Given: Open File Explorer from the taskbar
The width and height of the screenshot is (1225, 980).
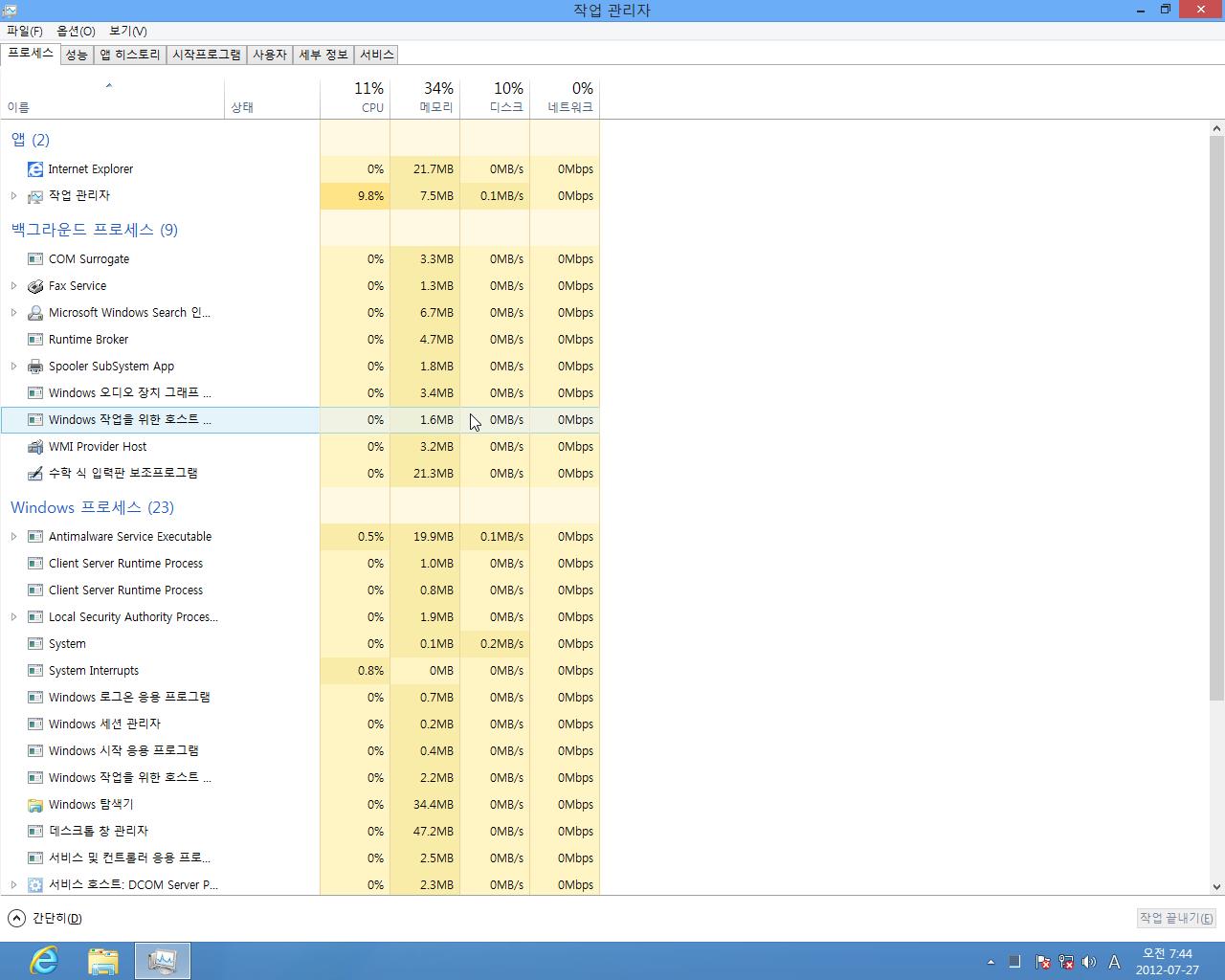Looking at the screenshot, I should pyautogui.click(x=103, y=960).
